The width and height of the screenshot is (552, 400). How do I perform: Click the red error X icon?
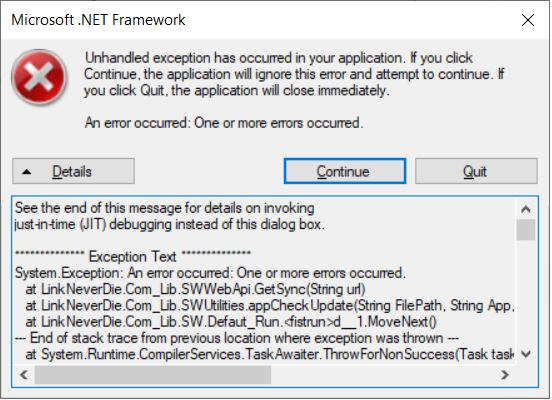pos(39,77)
